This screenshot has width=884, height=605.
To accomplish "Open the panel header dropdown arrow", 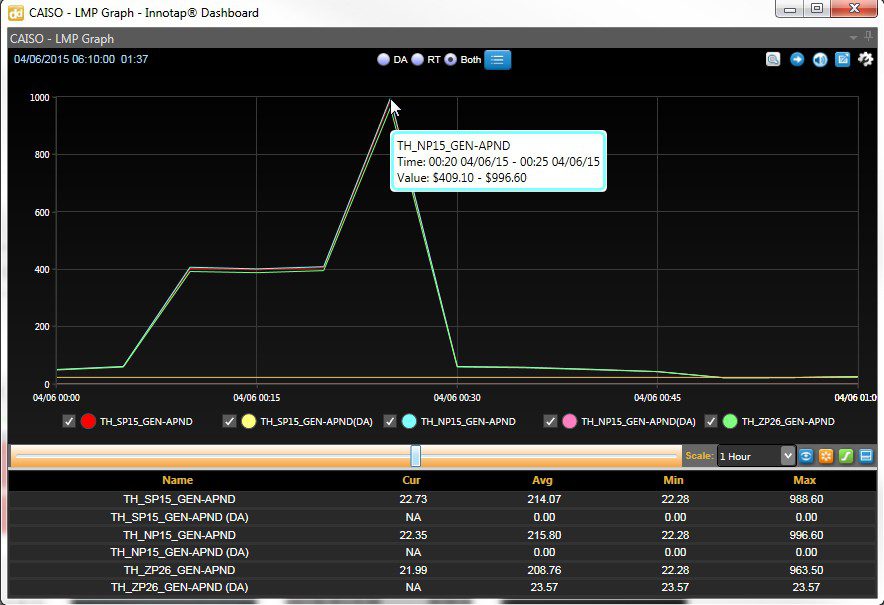I will (x=854, y=38).
